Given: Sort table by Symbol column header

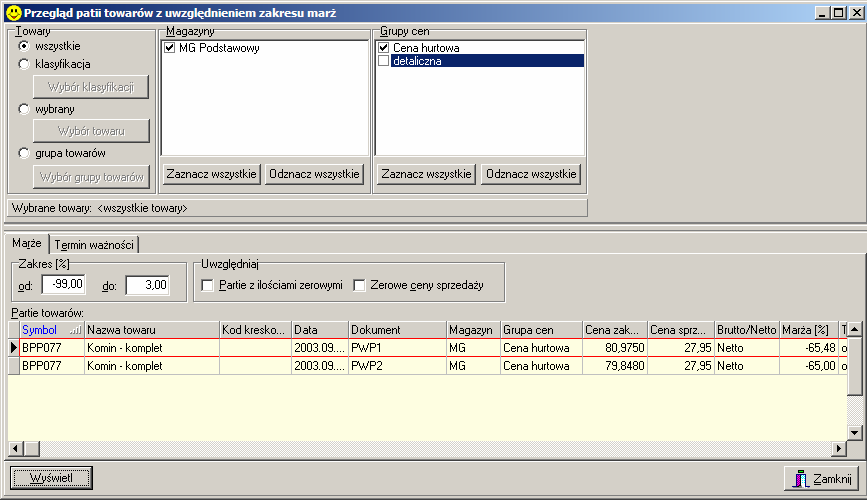Looking at the screenshot, I should pyautogui.click(x=51, y=330).
